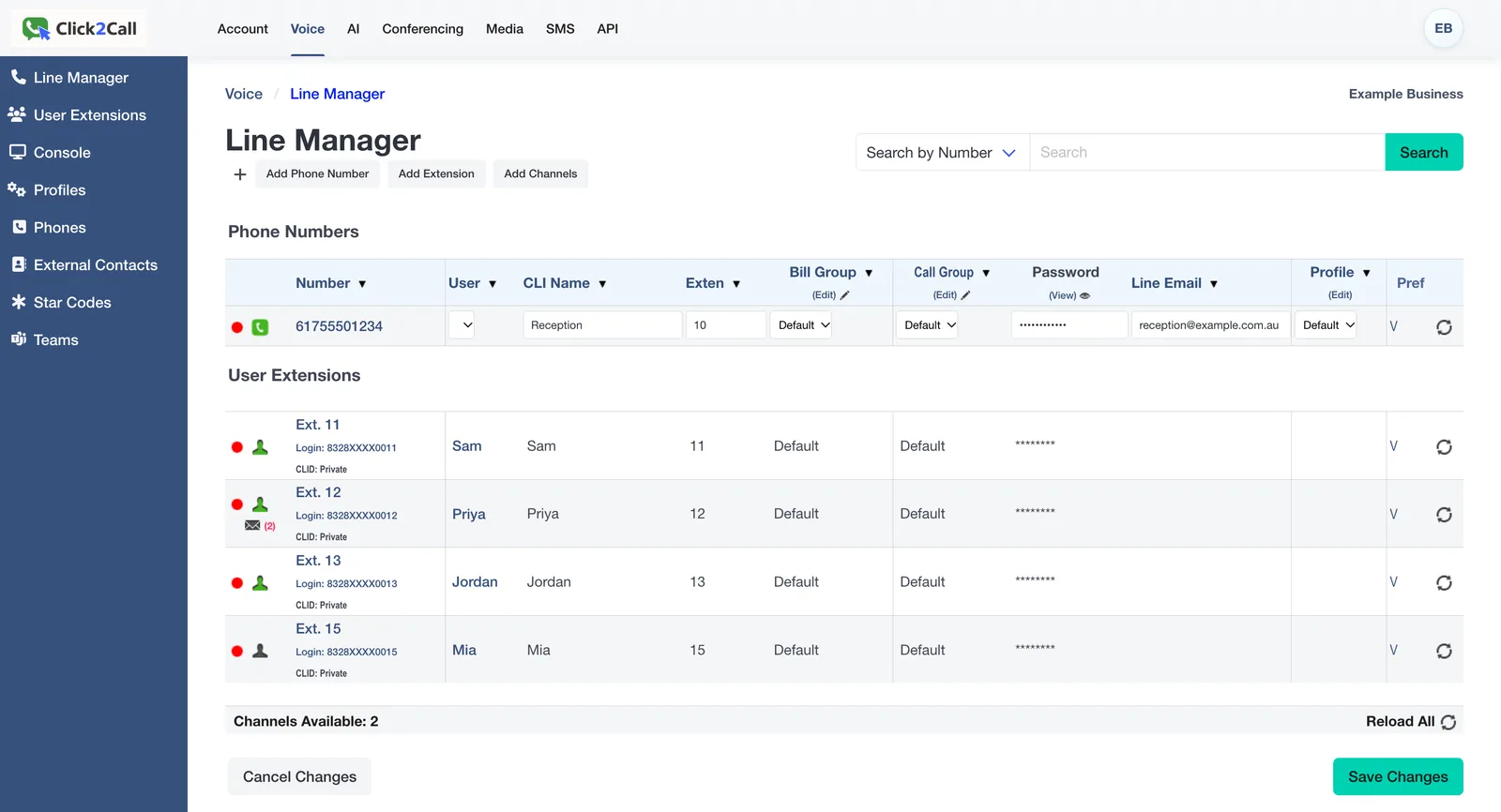Click the grey user icon for Ext. 15

(x=260, y=651)
